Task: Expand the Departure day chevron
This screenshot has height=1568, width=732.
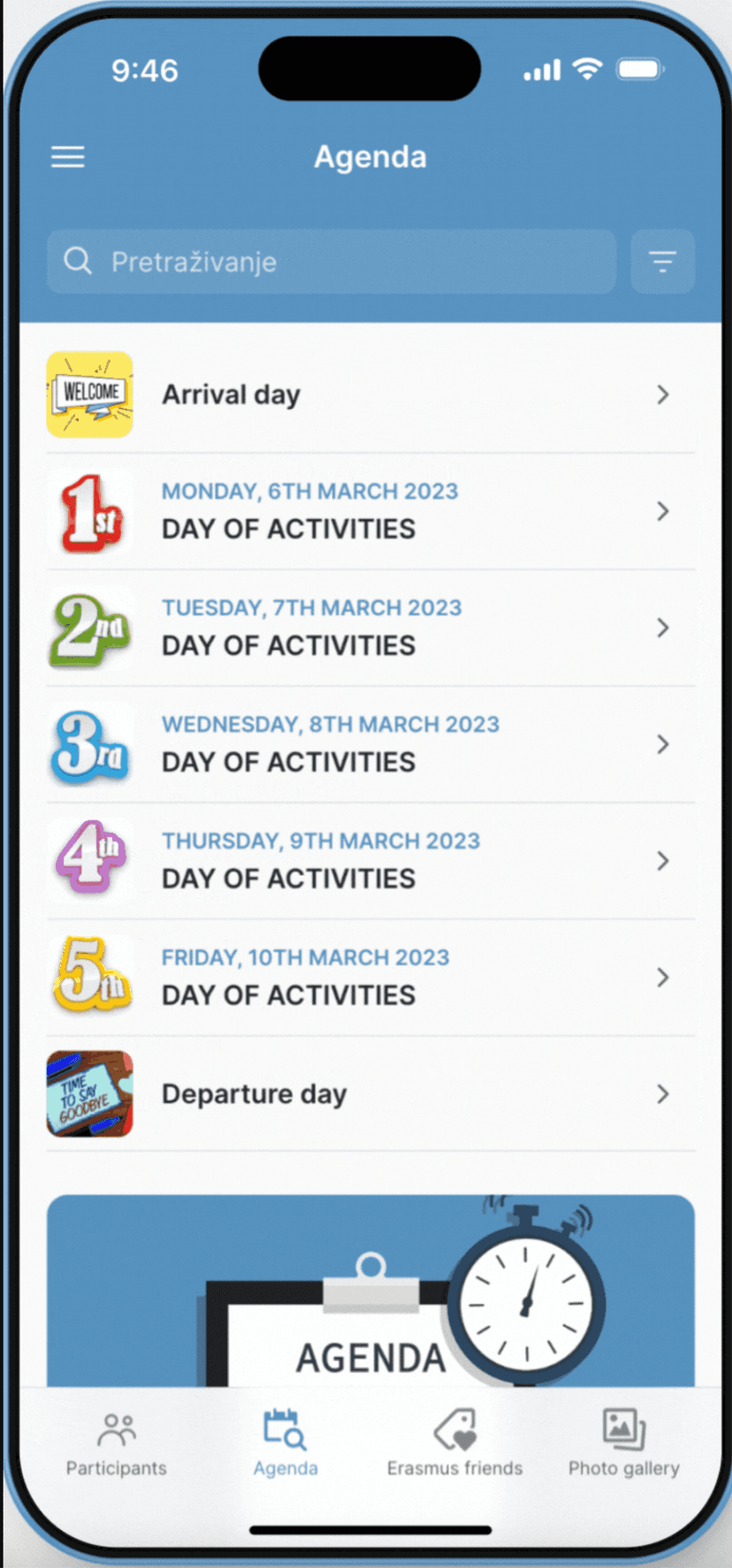Action: point(663,1094)
